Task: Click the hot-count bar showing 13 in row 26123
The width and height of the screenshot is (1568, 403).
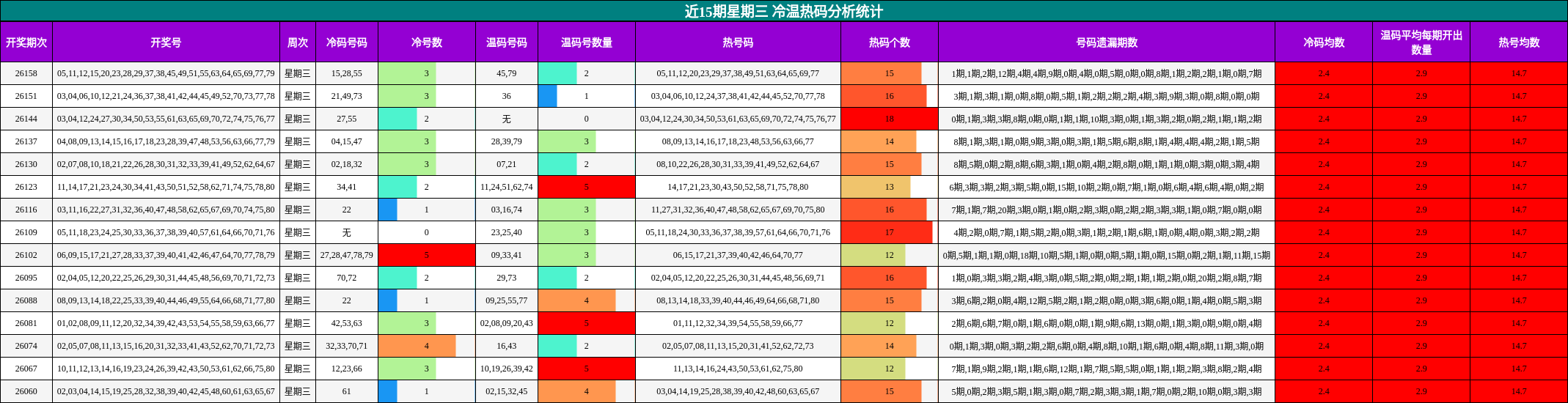Action: pyautogui.click(x=876, y=187)
